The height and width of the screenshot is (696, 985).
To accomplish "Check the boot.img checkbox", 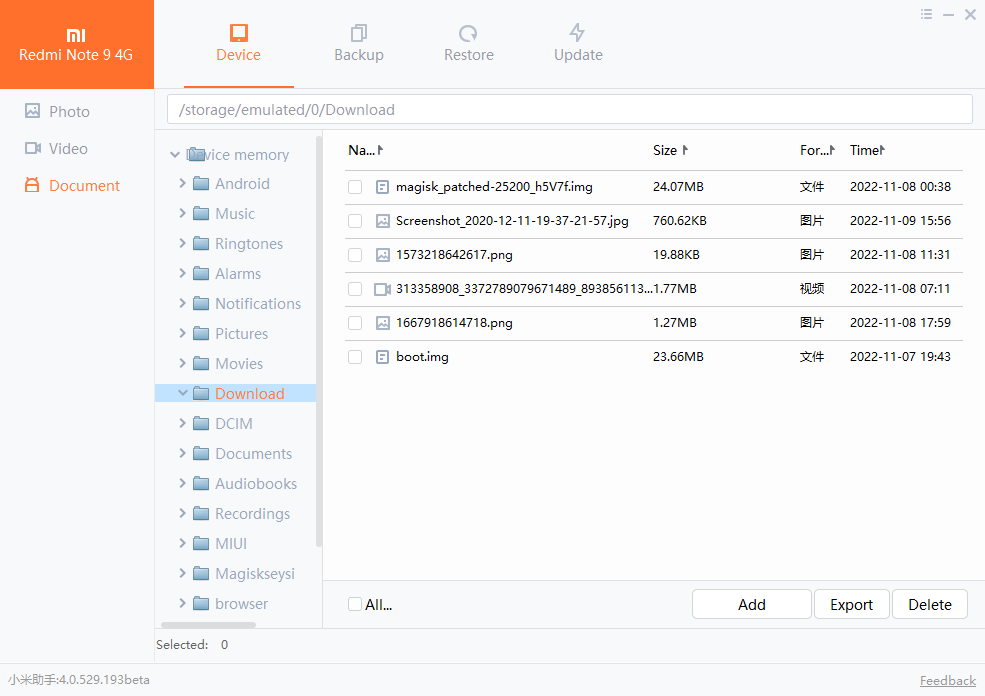I will [355, 357].
